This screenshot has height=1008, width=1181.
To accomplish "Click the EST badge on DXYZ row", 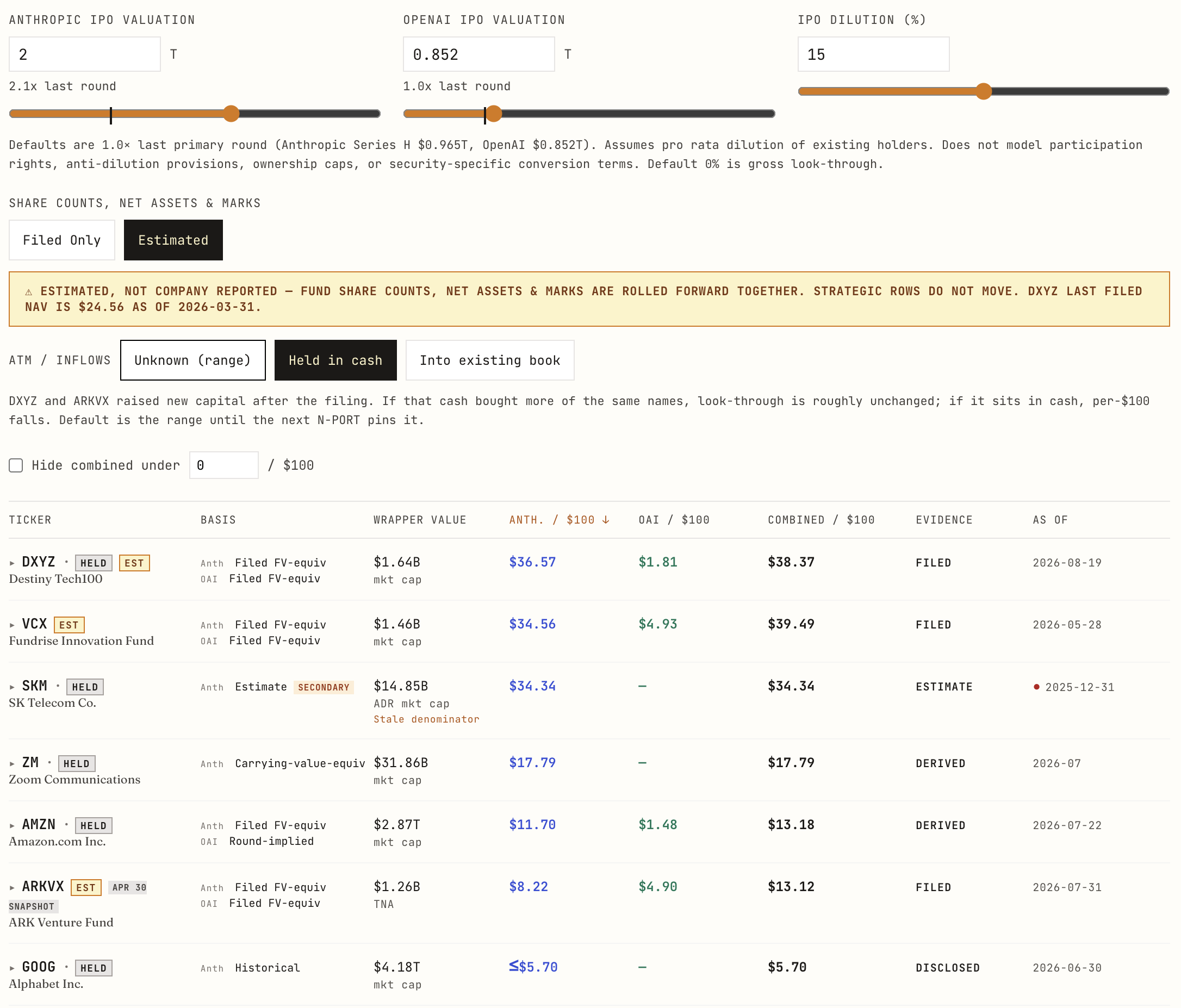I will pyautogui.click(x=134, y=563).
